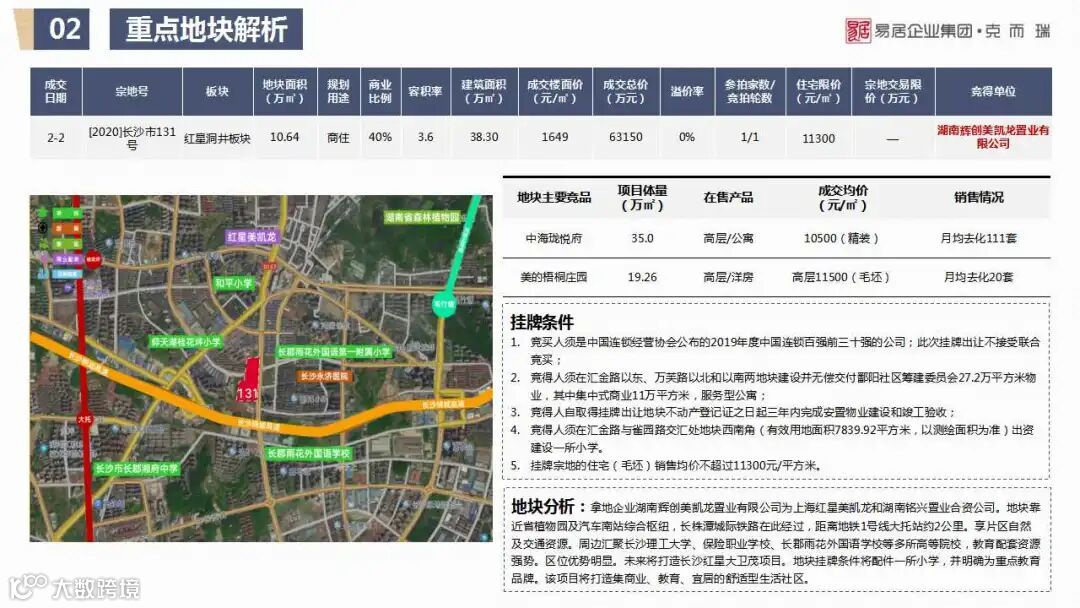Click the 容积率 column header
1080x608 pixels.
tap(425, 91)
